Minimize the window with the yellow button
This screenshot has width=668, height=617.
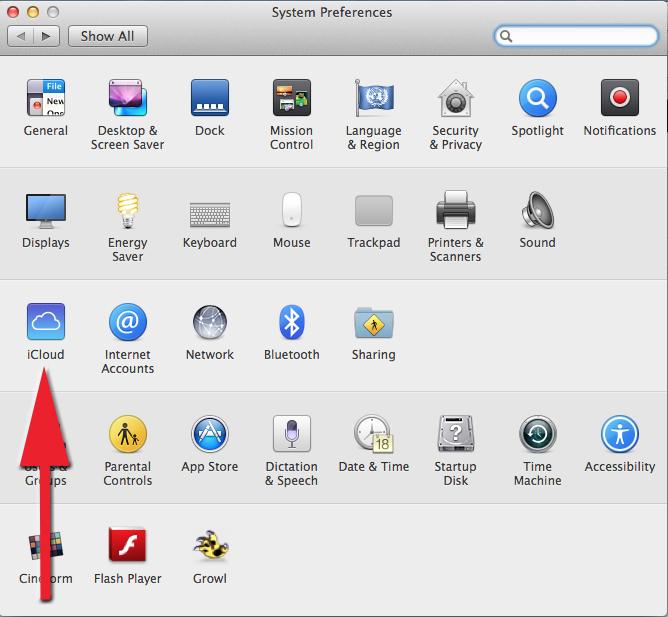[x=33, y=12]
